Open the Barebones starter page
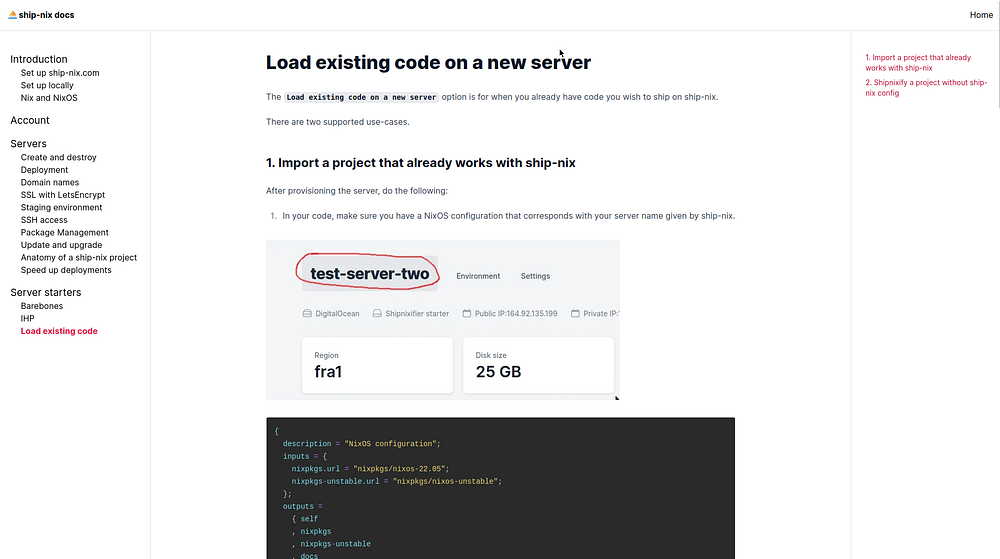The image size is (1000, 559). [41, 306]
